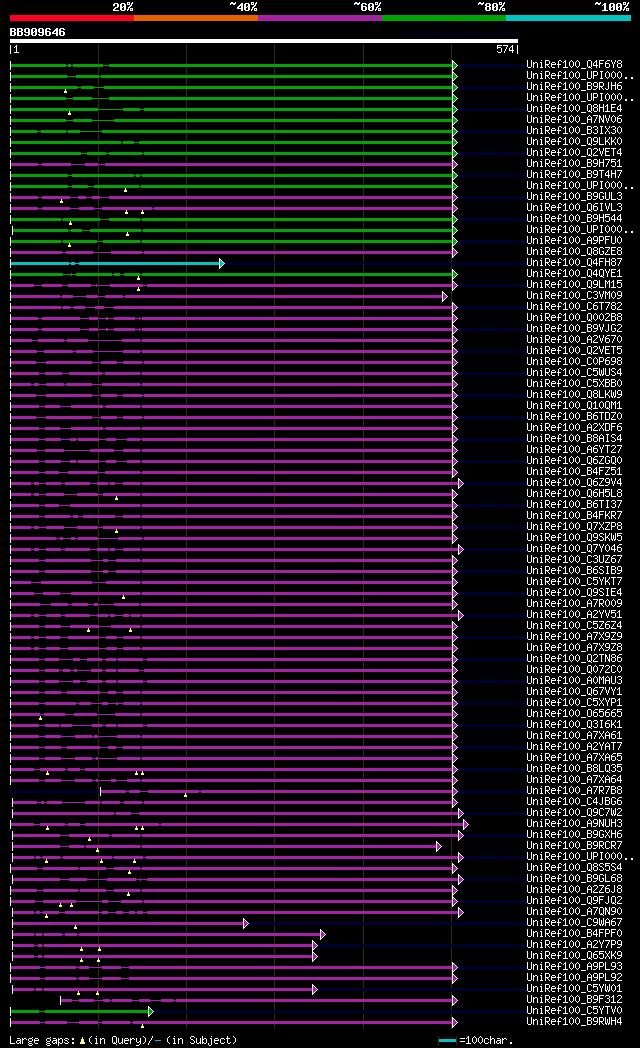Click the UniRef100_Q9FJQ2 hit label
Viewport: 640px width, 1048px height.
coord(574,901)
